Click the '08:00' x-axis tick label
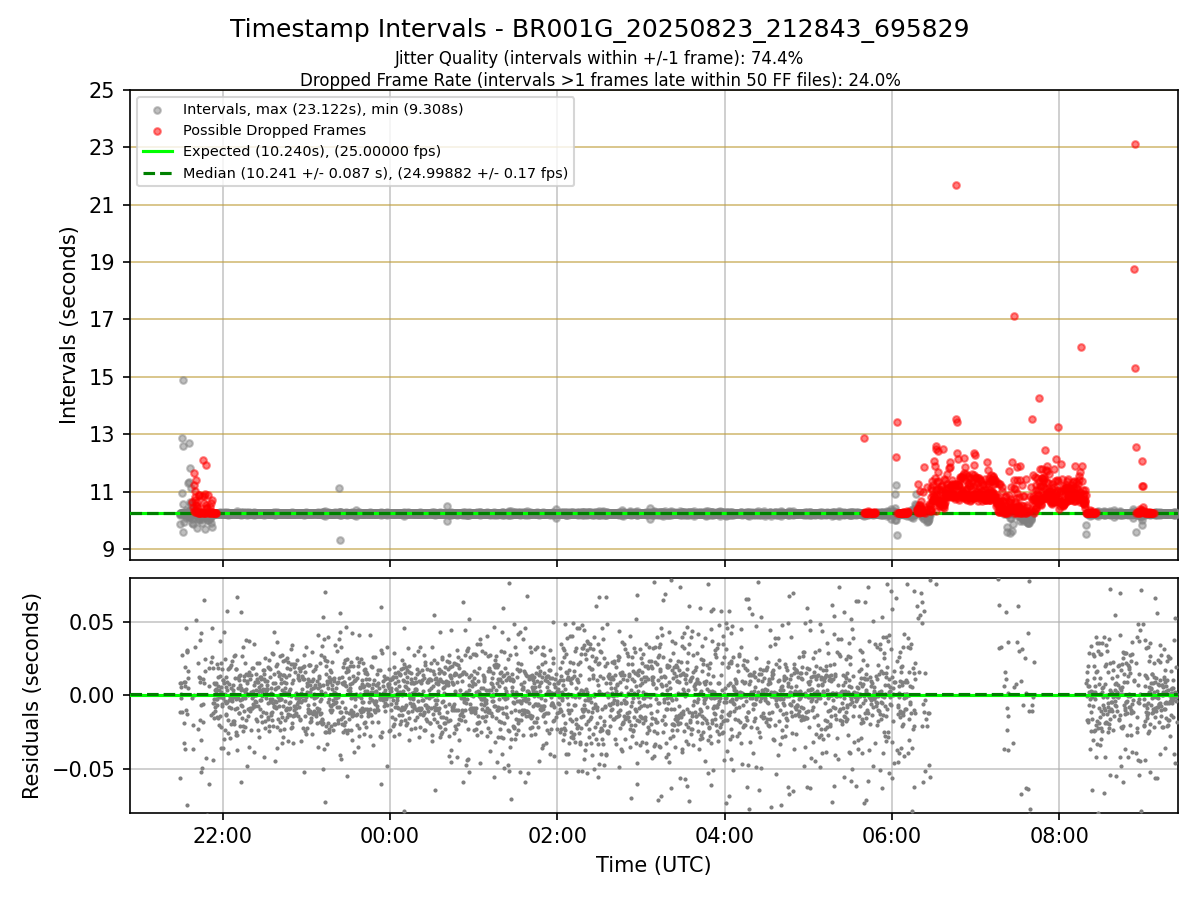Image resolution: width=1200 pixels, height=900 pixels. point(1059,834)
